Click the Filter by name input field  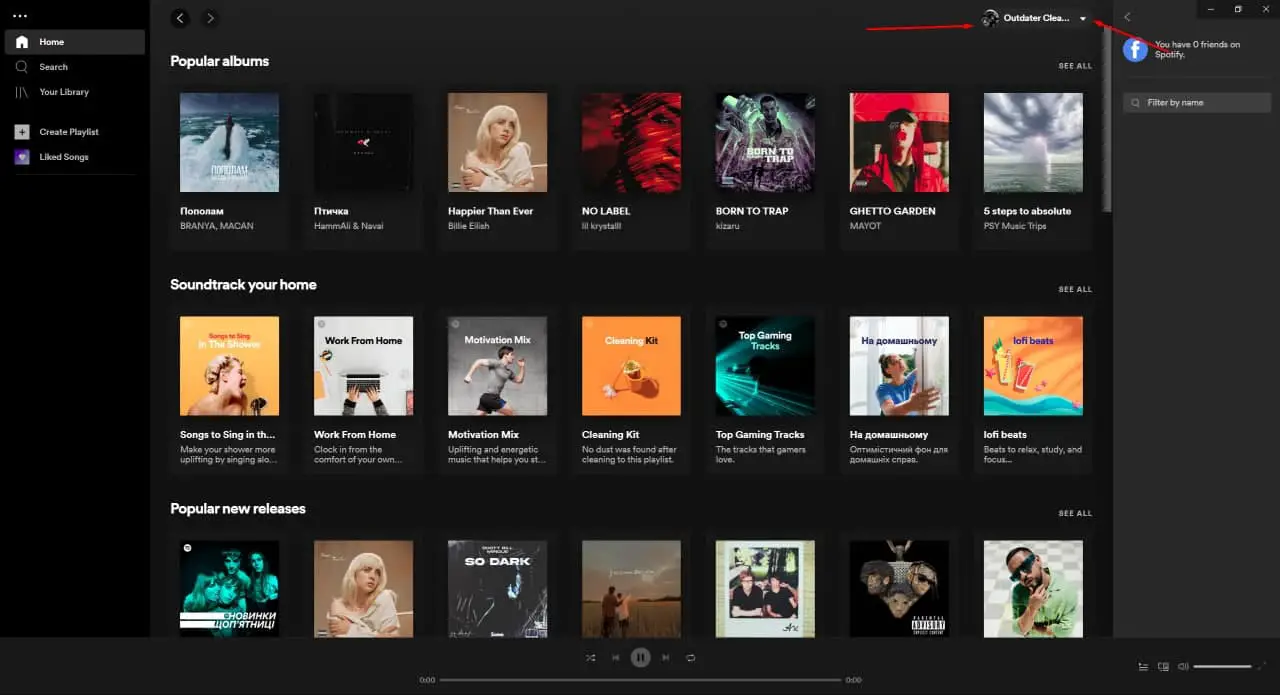pyautogui.click(x=1196, y=102)
